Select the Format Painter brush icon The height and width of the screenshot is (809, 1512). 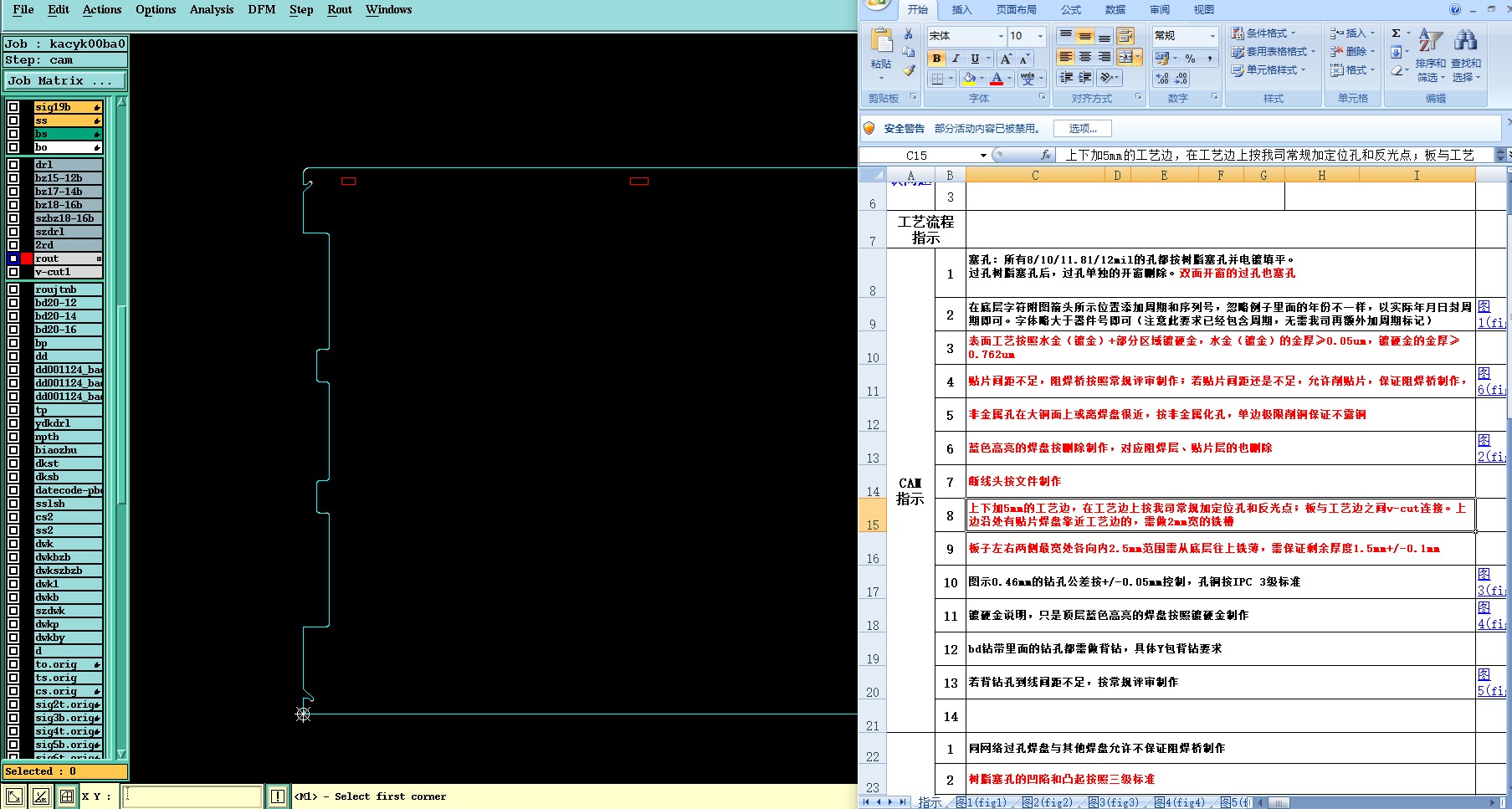[x=909, y=70]
